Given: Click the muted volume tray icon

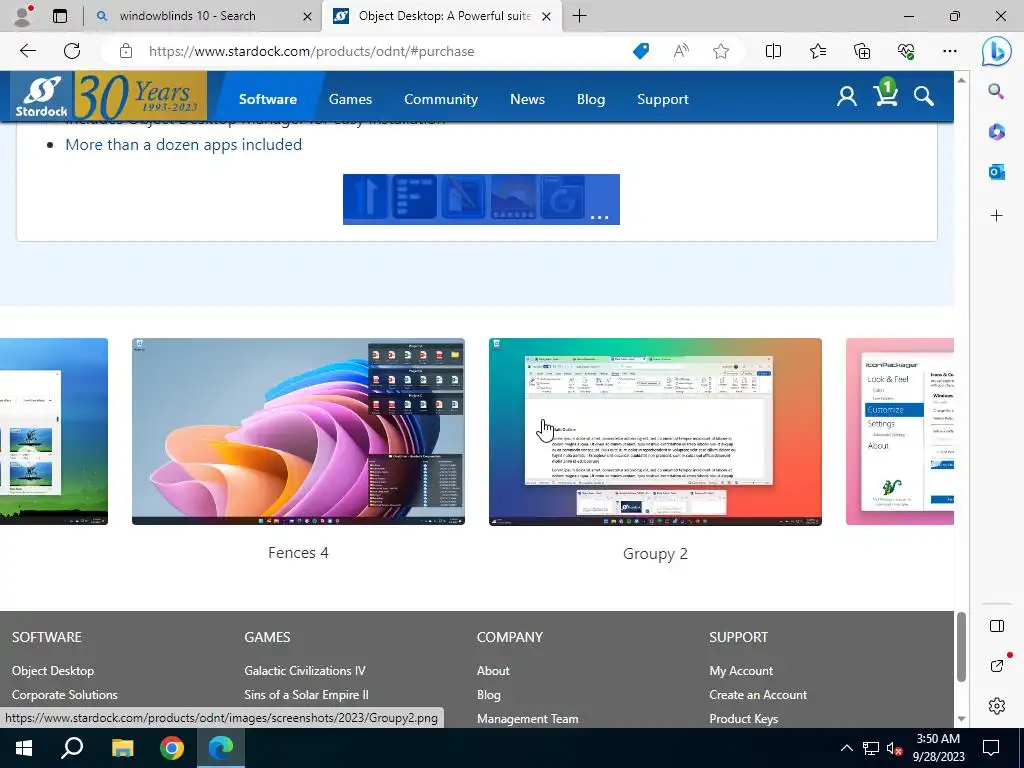Looking at the screenshot, I should [895, 748].
